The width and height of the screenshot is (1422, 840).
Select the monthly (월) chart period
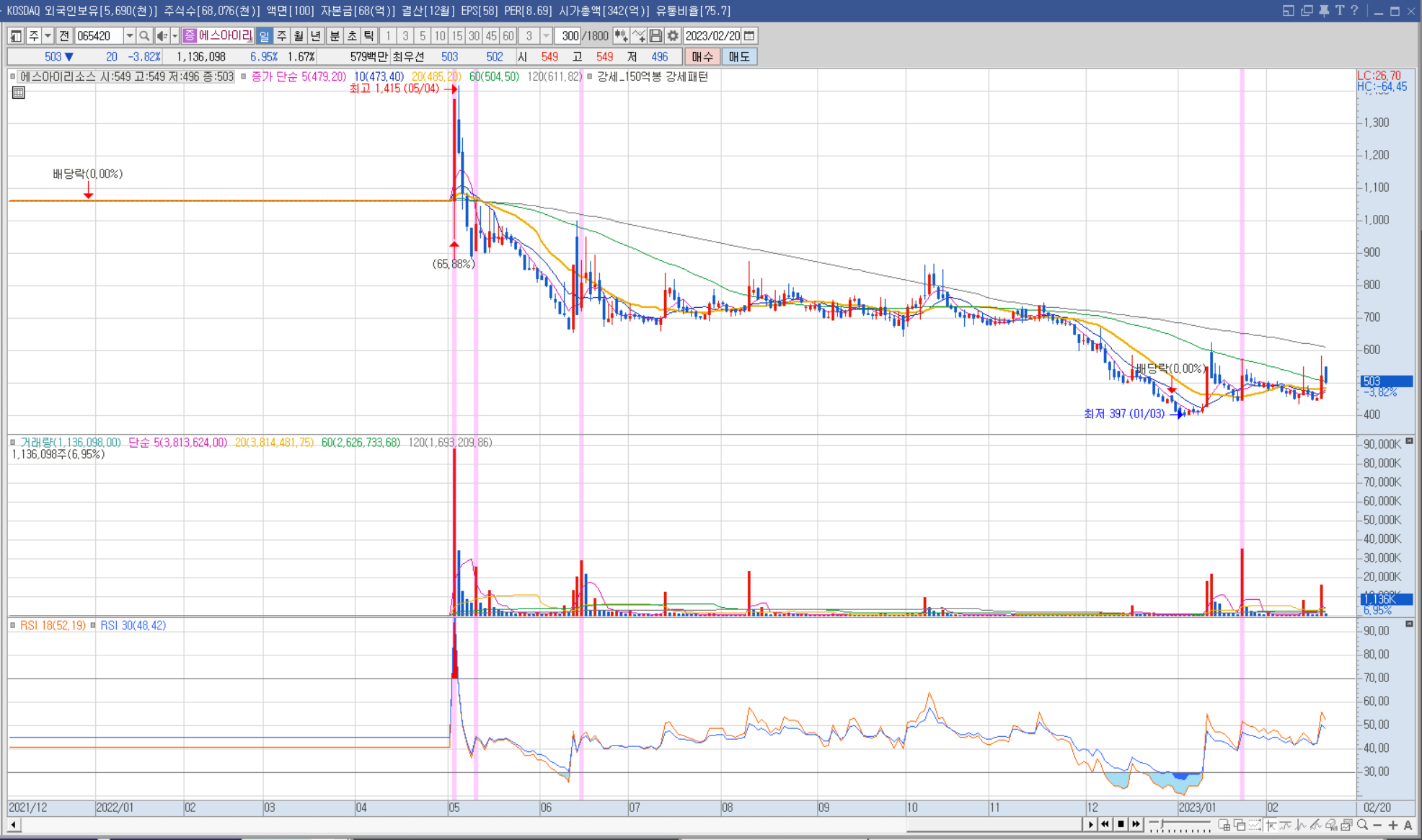tap(299, 36)
